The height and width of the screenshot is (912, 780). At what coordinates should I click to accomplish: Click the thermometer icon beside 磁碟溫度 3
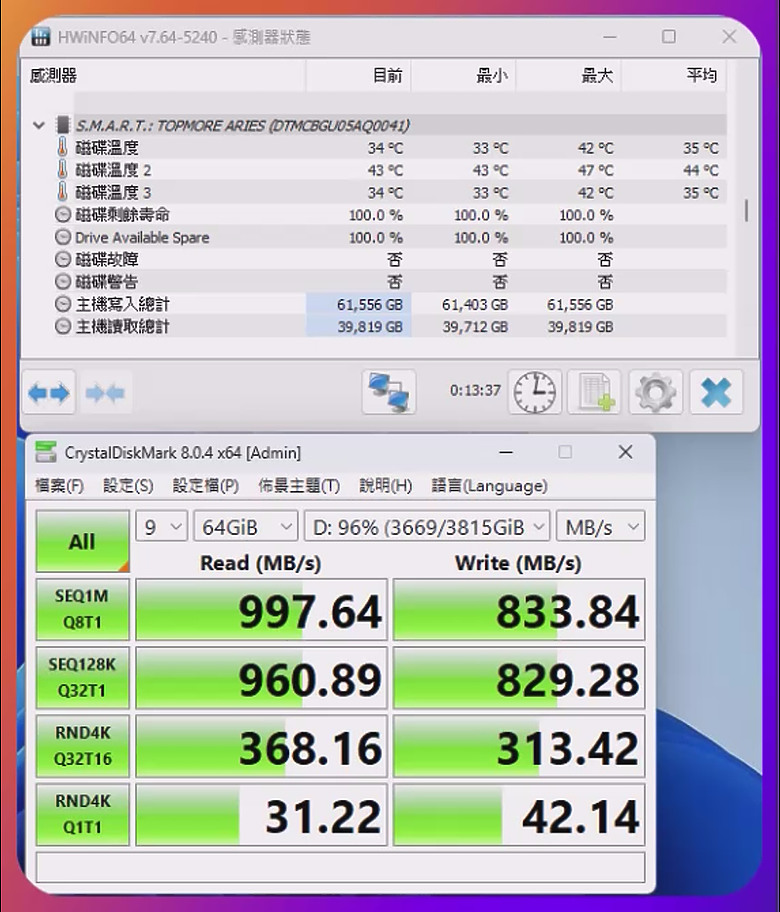click(63, 192)
